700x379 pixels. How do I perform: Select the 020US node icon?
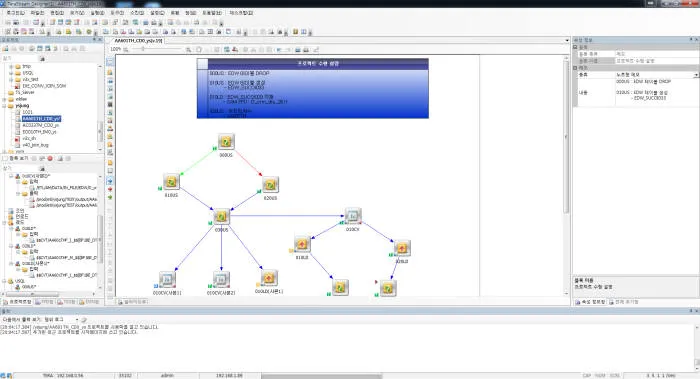coord(270,184)
